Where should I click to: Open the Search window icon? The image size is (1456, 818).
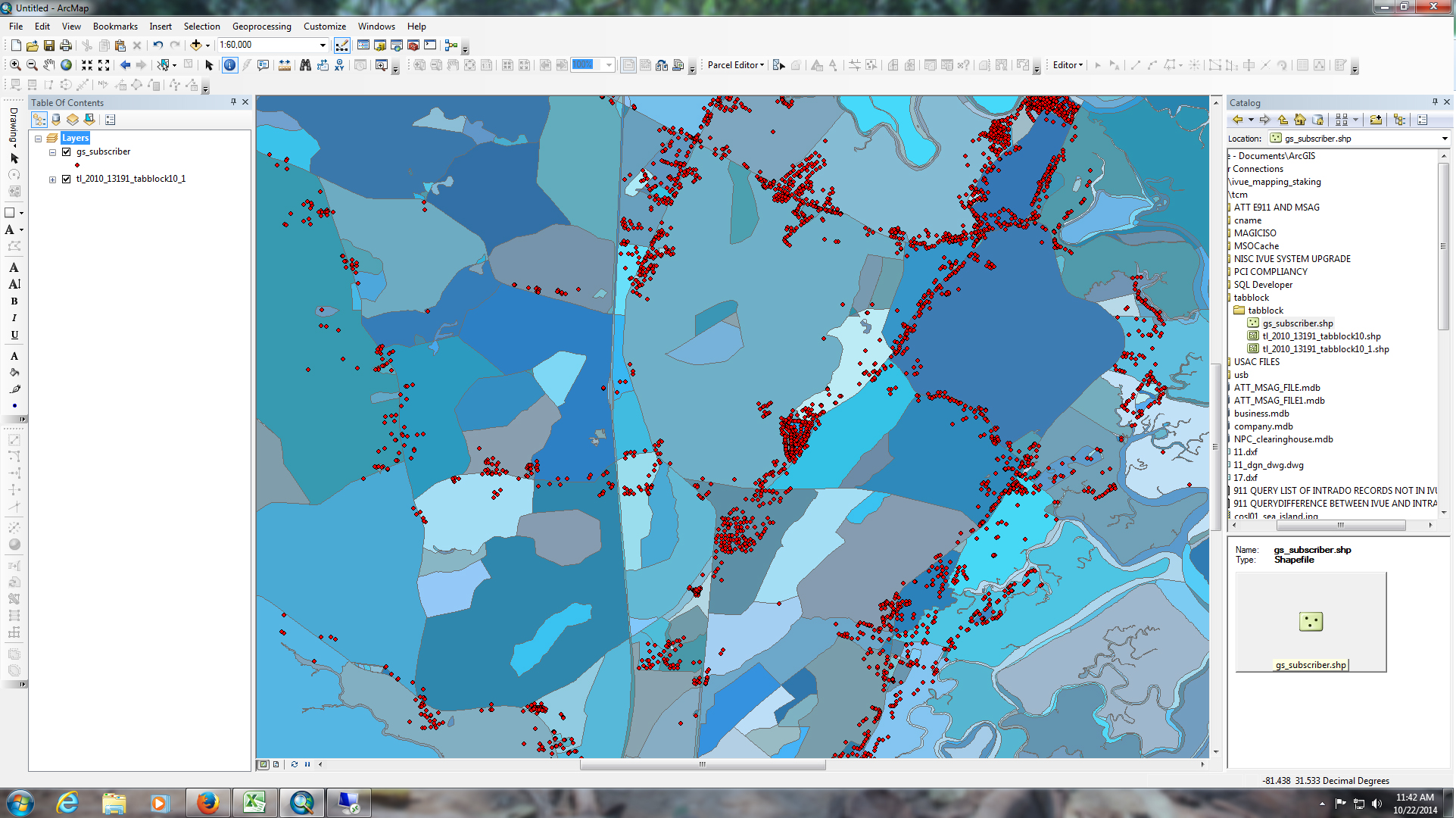click(x=397, y=45)
